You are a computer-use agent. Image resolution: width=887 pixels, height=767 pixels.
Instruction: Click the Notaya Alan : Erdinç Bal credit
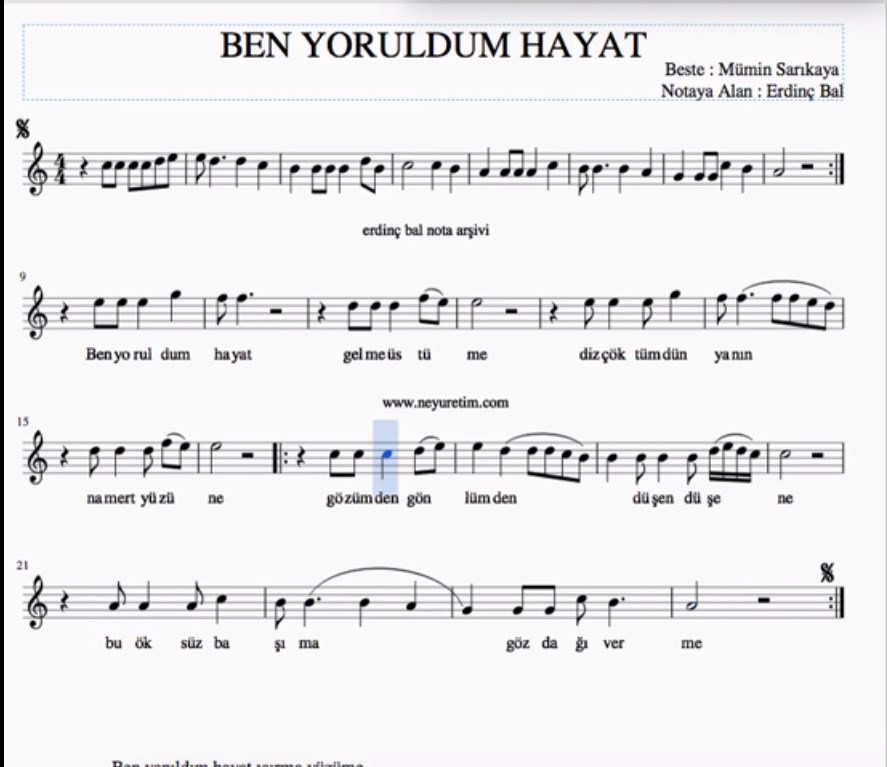(x=752, y=91)
